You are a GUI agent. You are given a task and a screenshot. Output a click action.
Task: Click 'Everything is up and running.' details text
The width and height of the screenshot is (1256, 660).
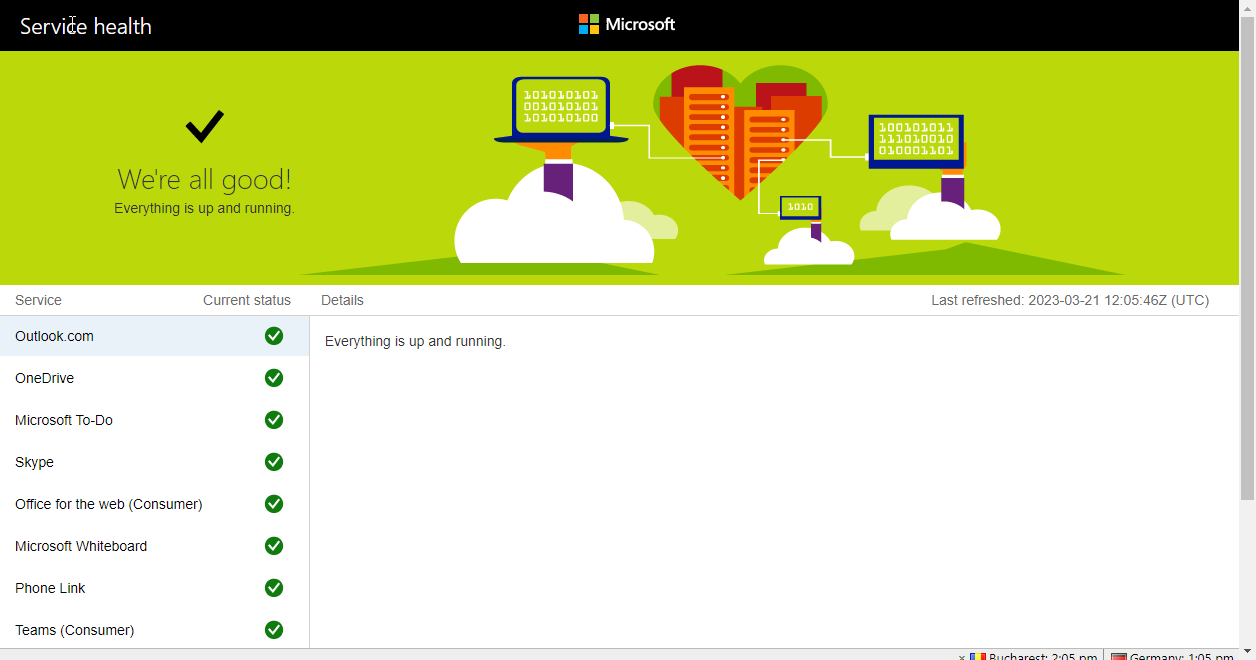tap(415, 341)
